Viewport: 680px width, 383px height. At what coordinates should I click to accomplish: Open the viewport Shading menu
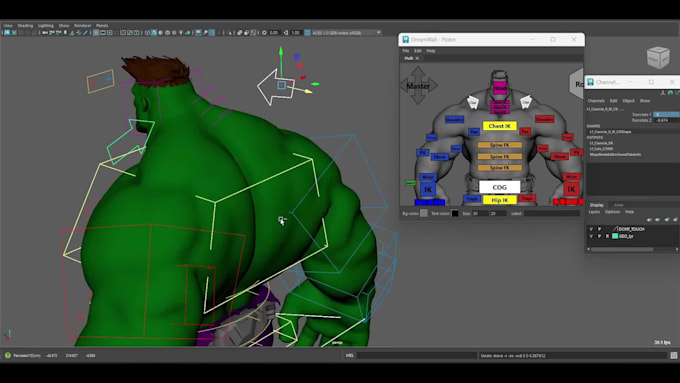(25, 26)
